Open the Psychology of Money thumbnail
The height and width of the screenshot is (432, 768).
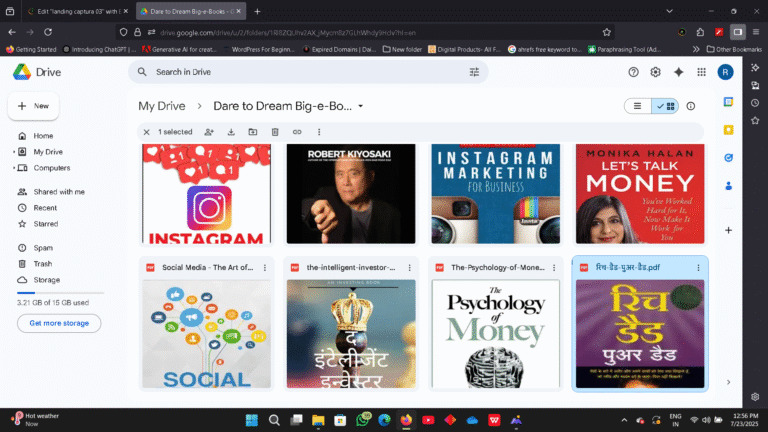tap(495, 334)
